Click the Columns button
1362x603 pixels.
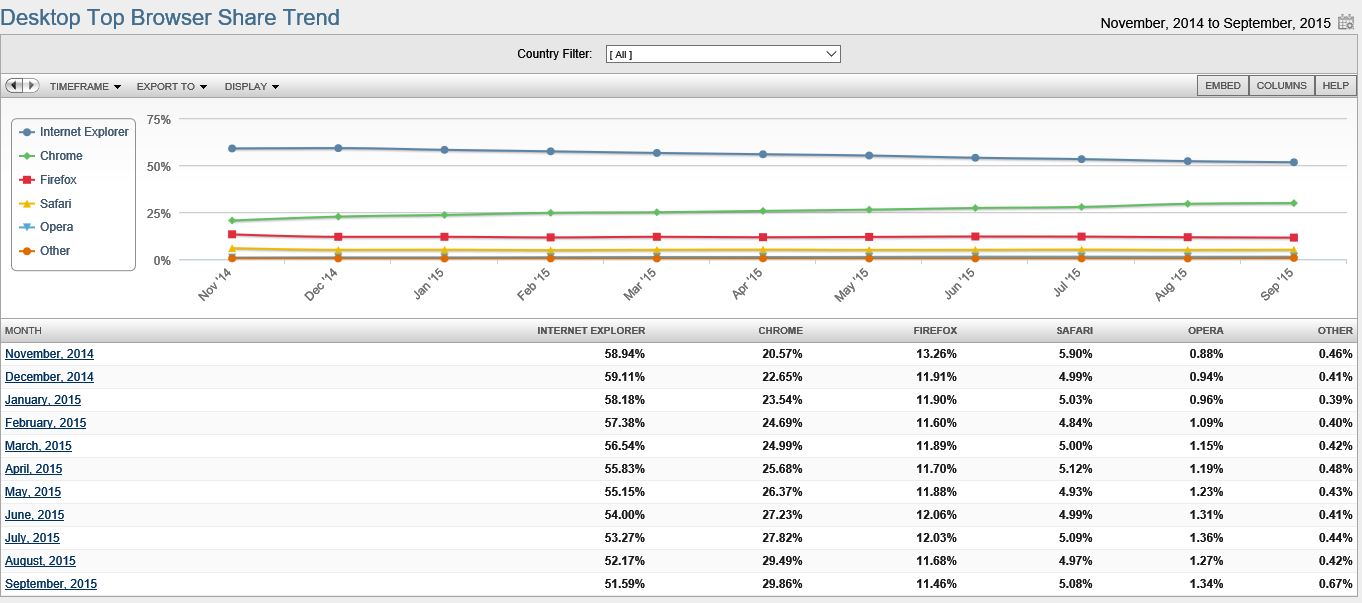tap(1281, 86)
